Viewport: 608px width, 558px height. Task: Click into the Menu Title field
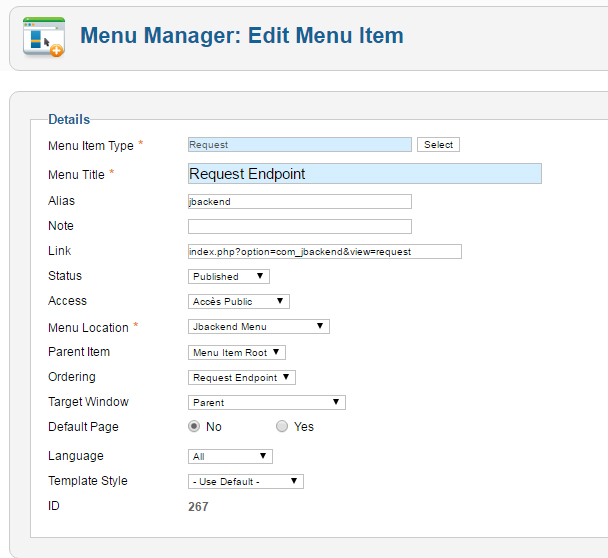pos(365,173)
